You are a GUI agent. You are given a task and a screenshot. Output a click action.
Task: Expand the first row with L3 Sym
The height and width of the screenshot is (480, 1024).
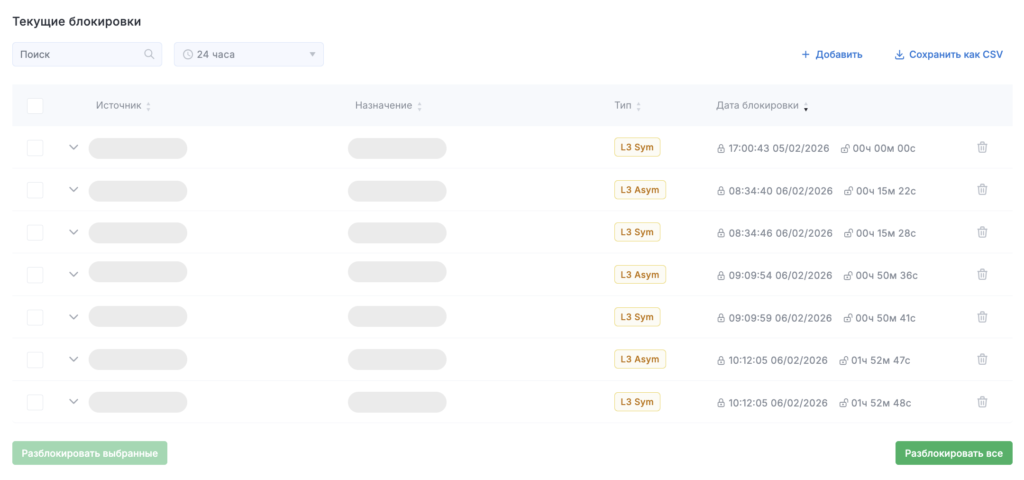pos(73,148)
